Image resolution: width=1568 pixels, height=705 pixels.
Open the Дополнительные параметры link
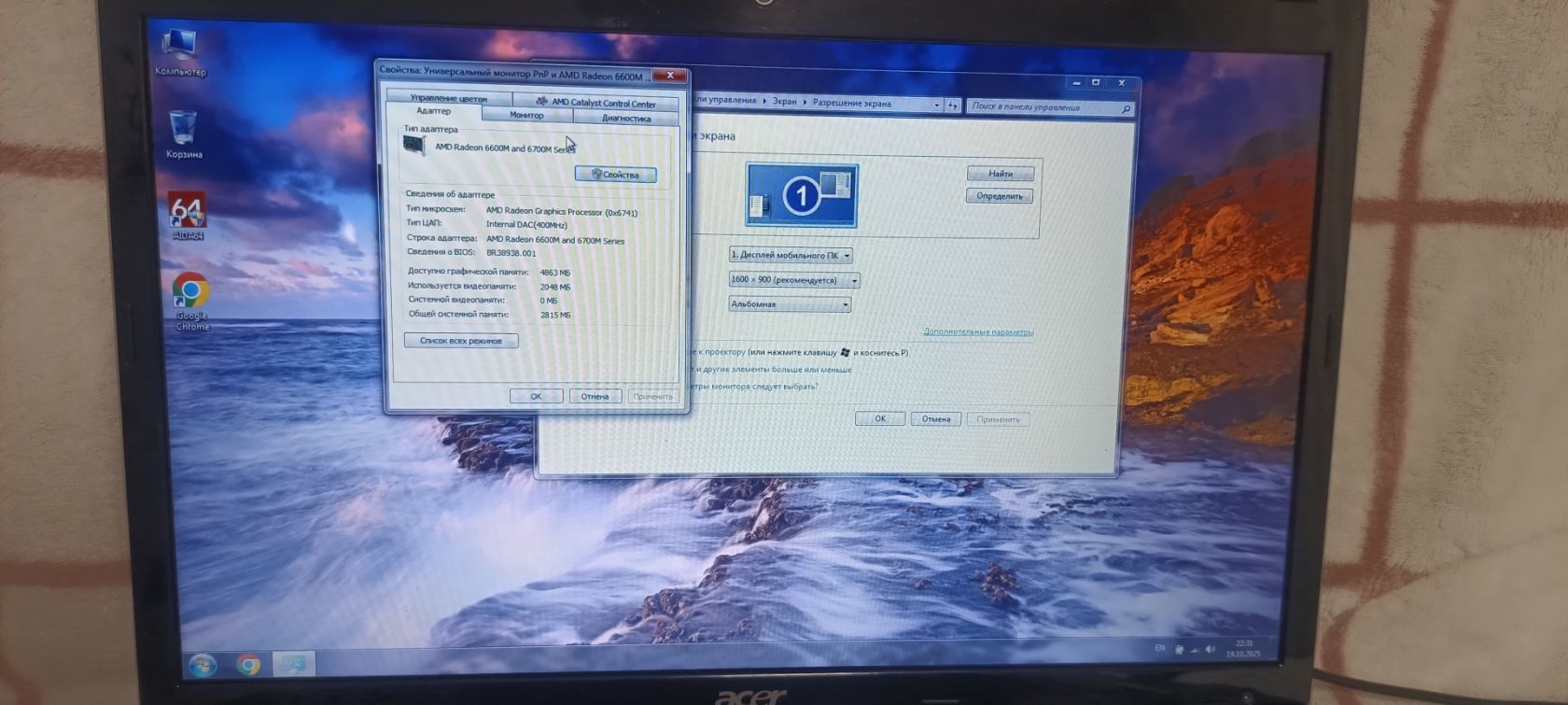tap(978, 331)
